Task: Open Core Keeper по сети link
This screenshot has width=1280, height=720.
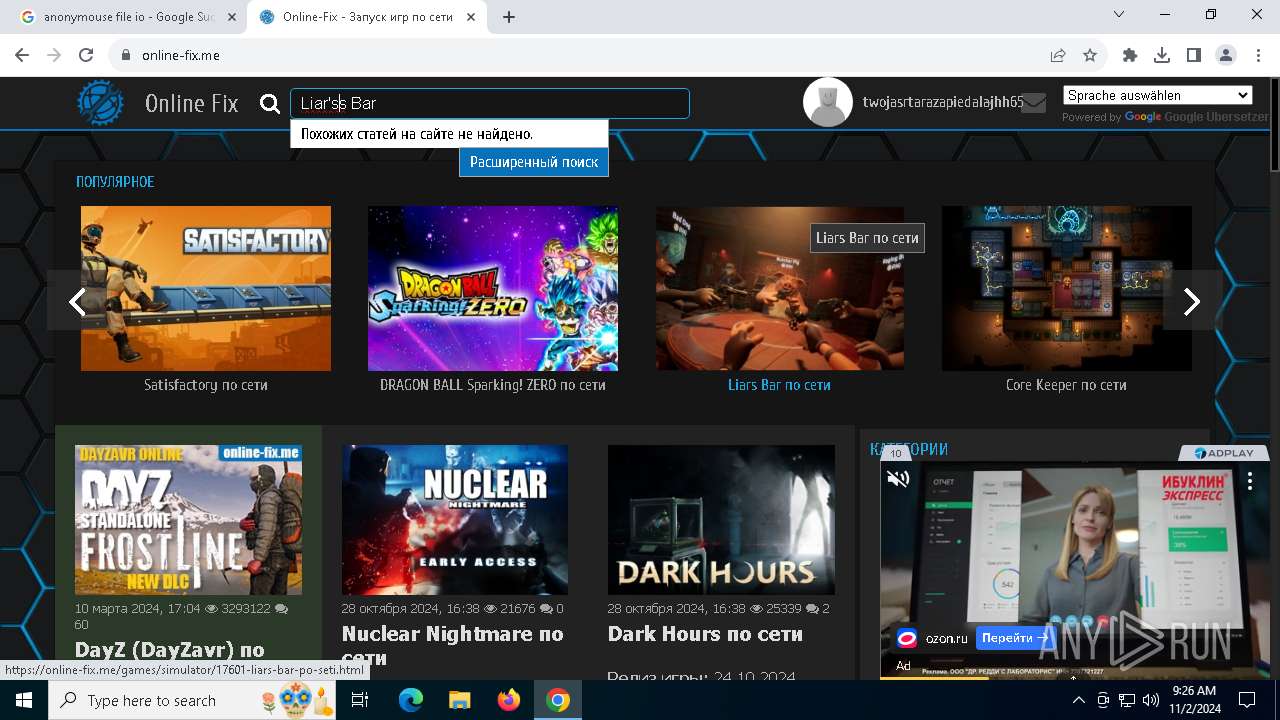Action: (1066, 385)
